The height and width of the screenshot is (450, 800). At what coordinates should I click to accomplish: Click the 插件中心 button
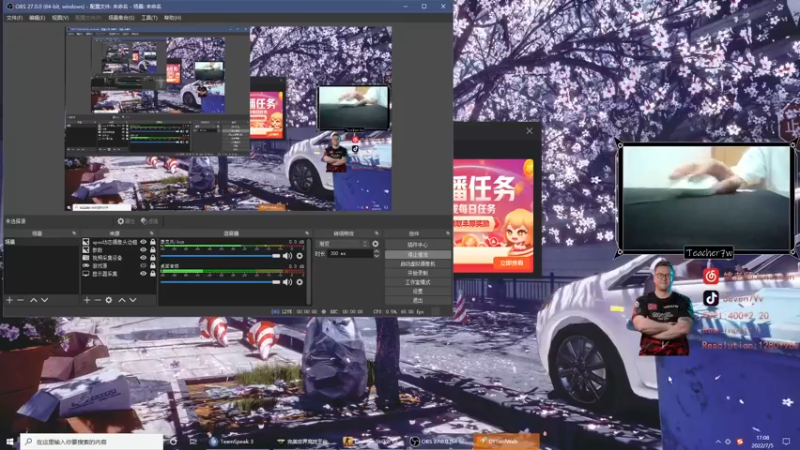click(x=418, y=245)
